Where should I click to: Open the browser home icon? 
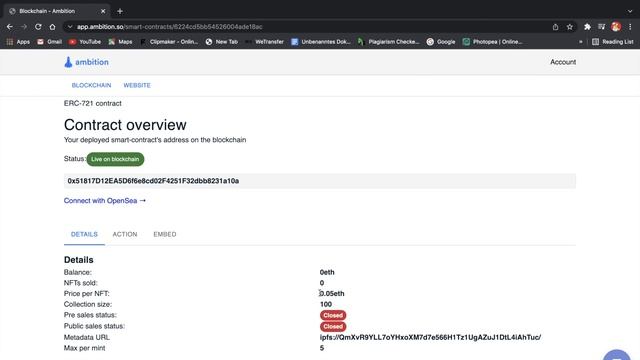pos(52,27)
